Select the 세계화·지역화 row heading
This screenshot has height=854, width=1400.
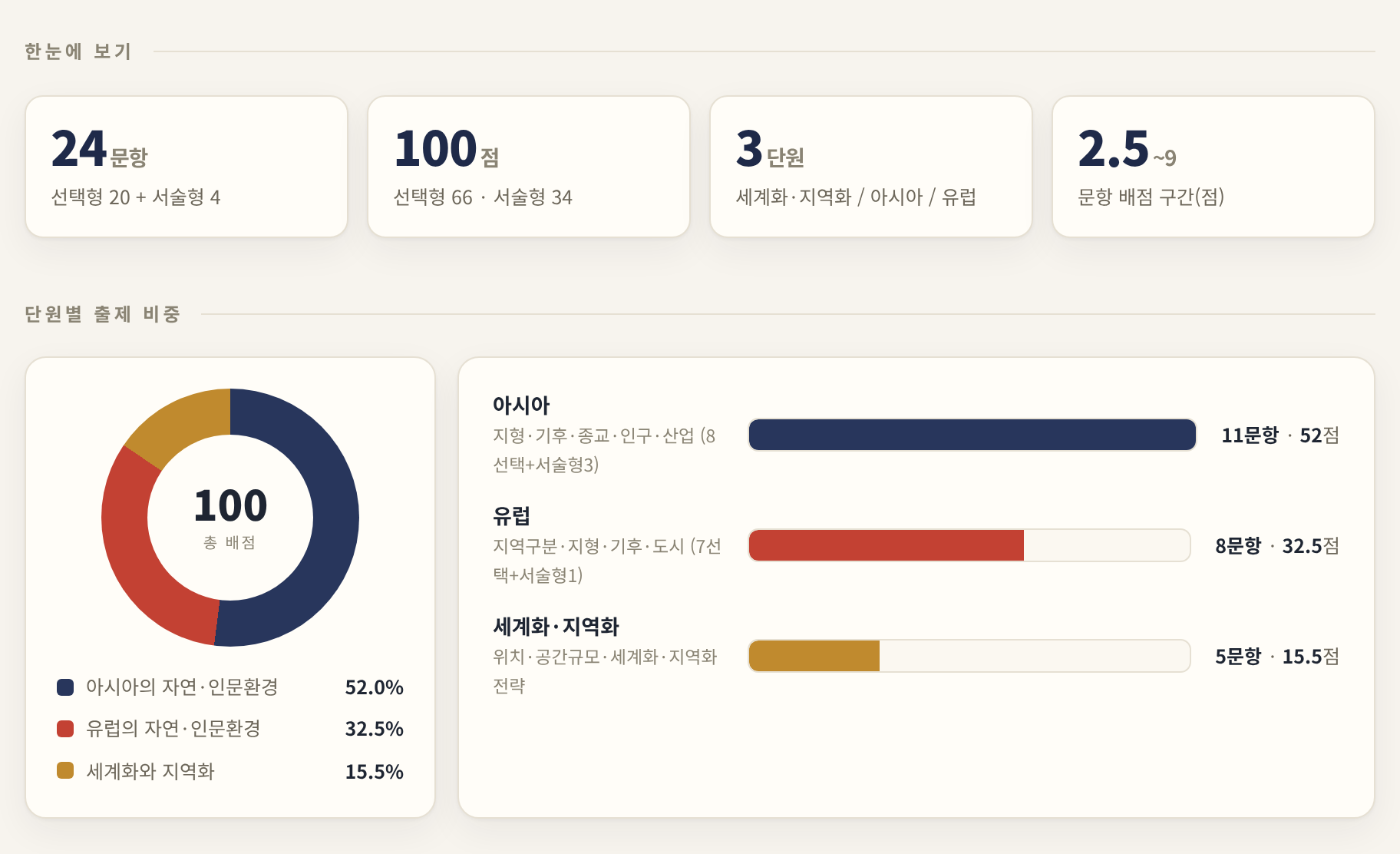[x=556, y=627]
